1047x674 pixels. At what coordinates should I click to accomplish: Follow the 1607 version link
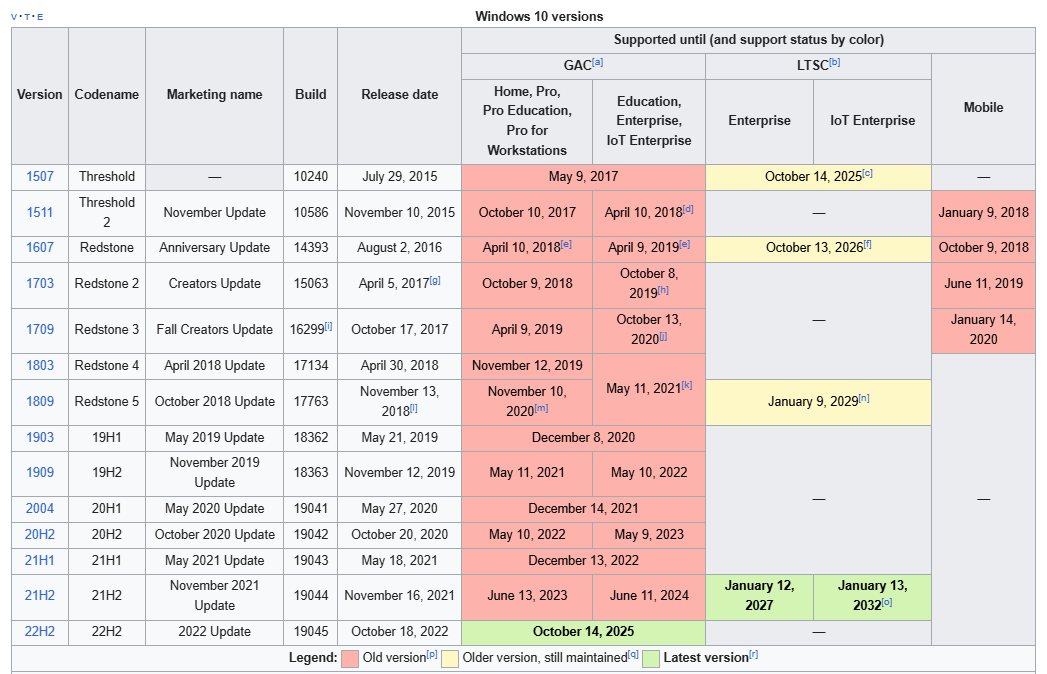point(39,247)
